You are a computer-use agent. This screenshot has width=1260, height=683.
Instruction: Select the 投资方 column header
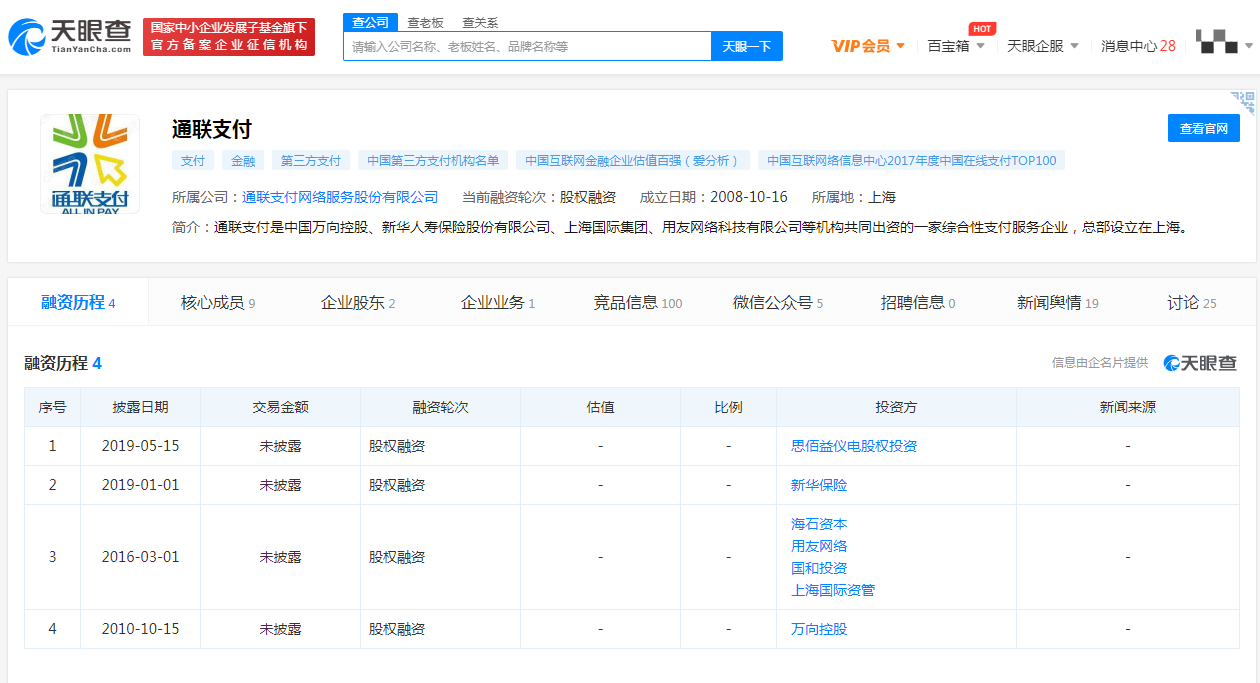coord(896,407)
